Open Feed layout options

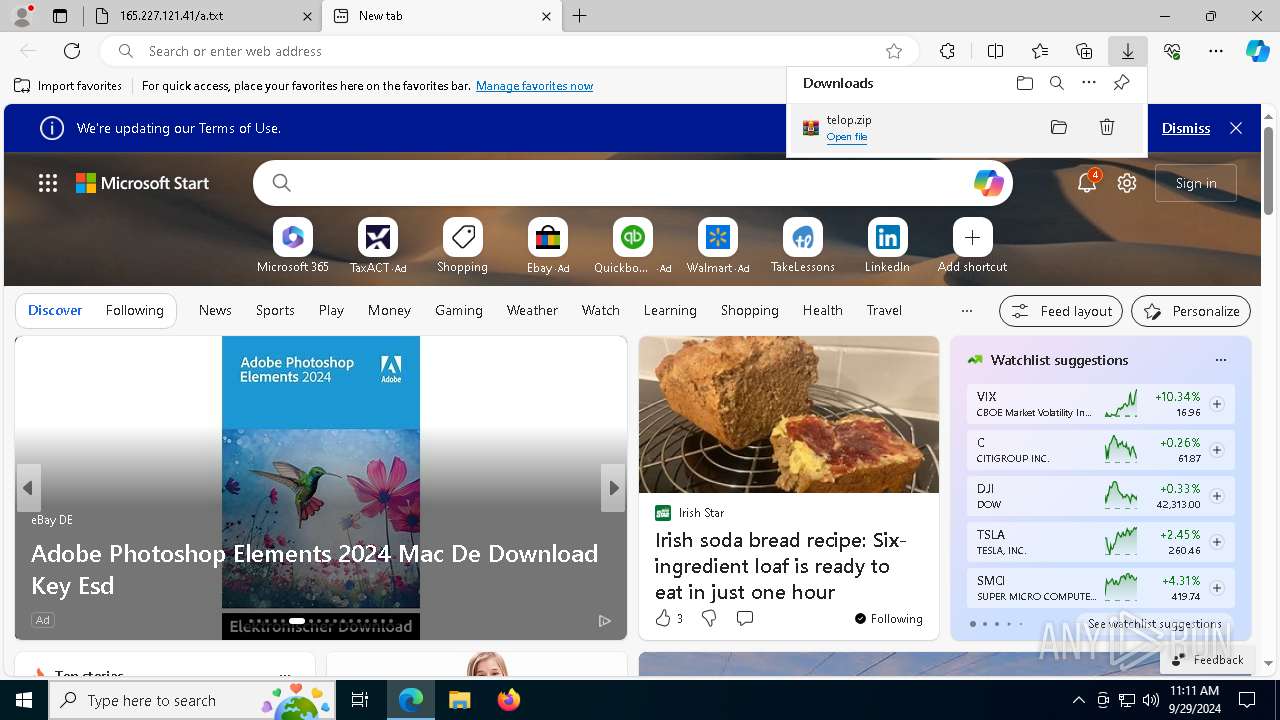tap(1061, 311)
